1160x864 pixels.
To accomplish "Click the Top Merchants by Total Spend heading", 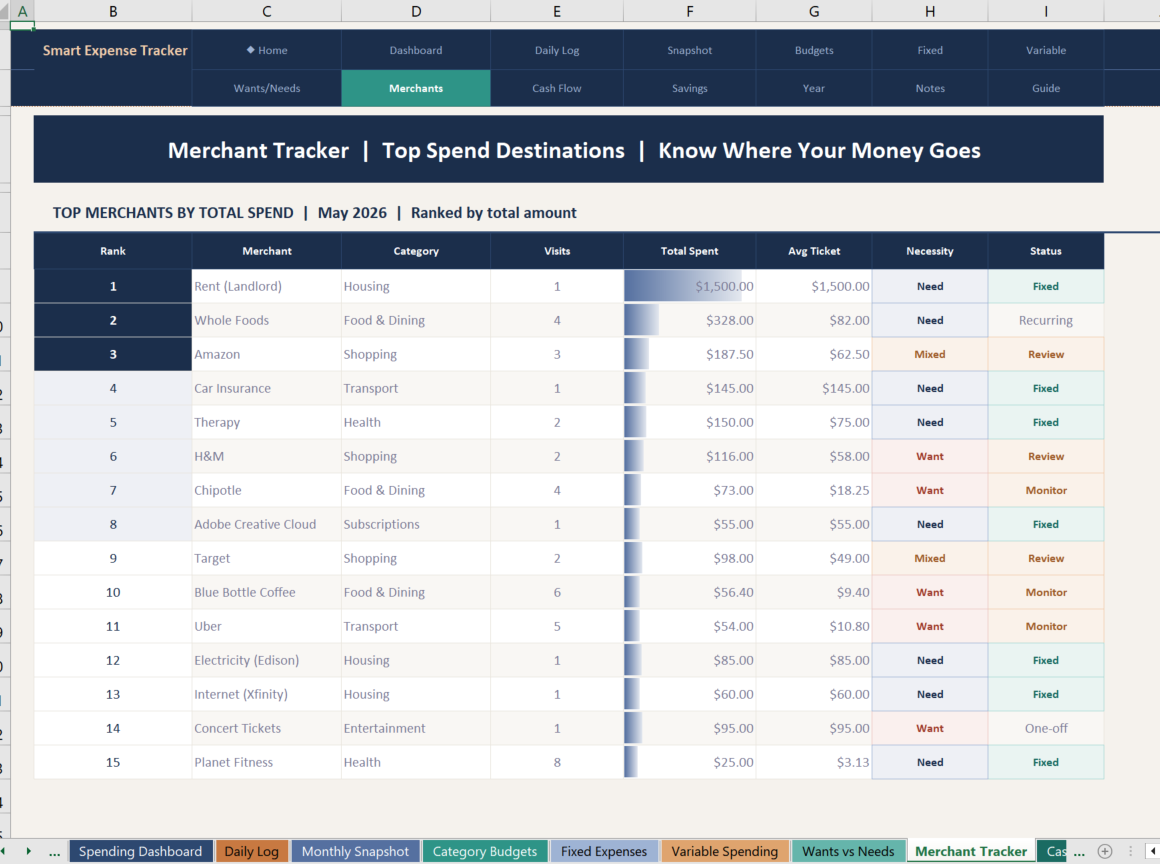I will click(x=314, y=213).
